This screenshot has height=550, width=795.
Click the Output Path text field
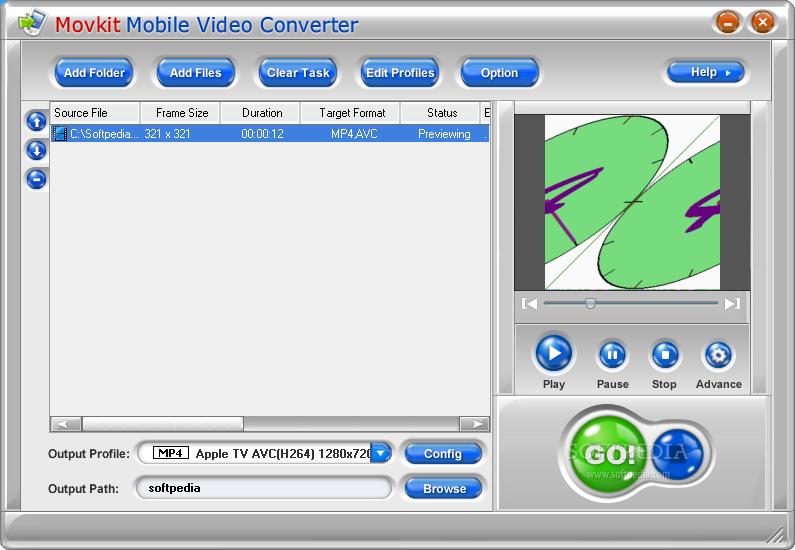click(x=264, y=488)
